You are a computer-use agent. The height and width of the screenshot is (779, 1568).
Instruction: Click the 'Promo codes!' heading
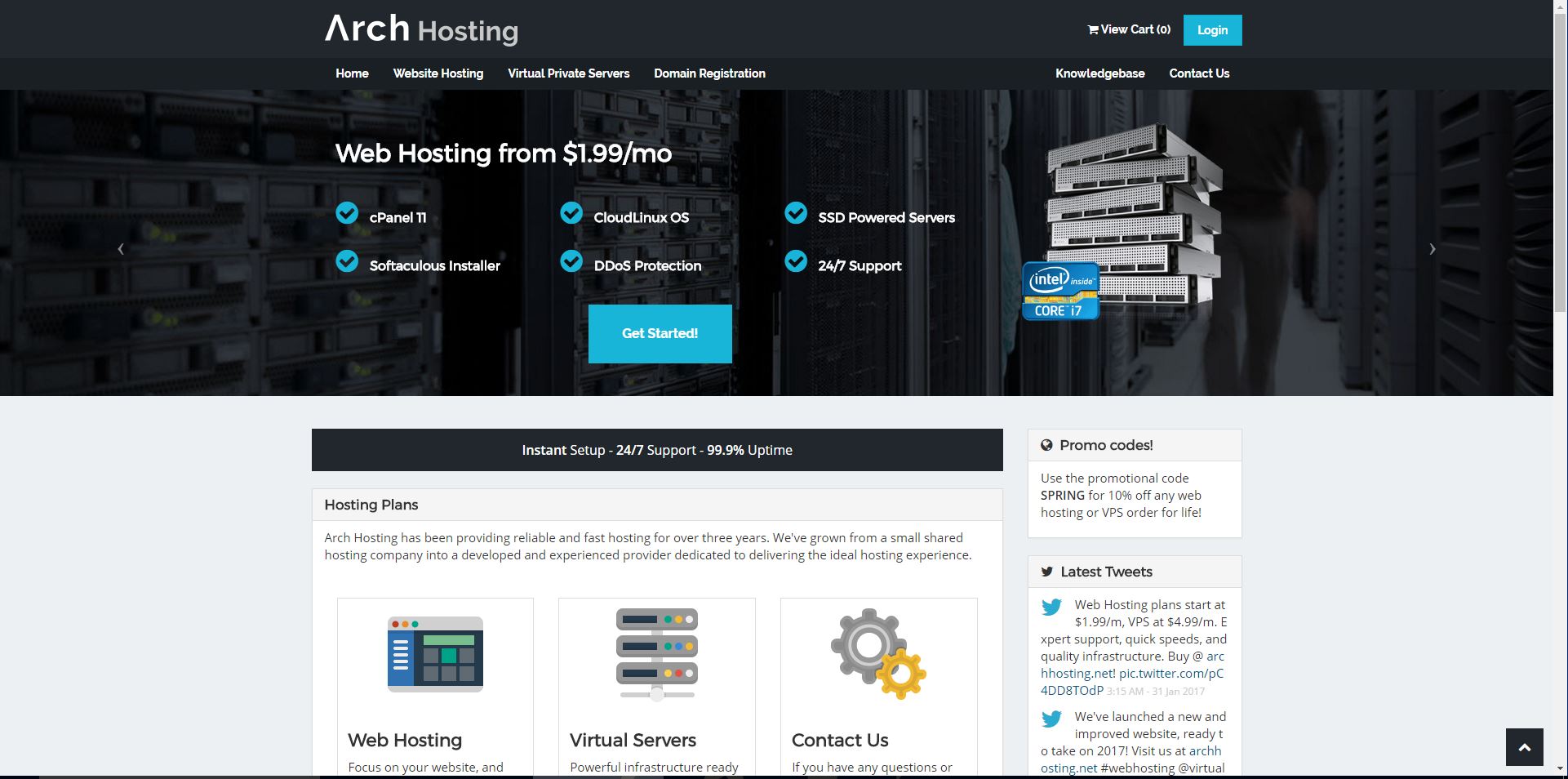(1106, 445)
